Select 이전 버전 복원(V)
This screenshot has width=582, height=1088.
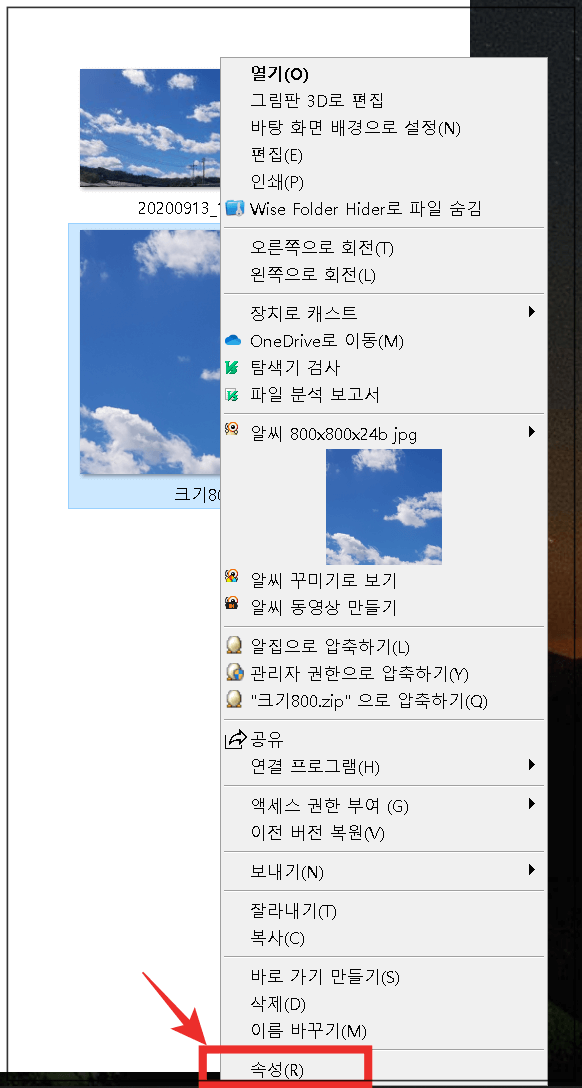click(x=317, y=833)
